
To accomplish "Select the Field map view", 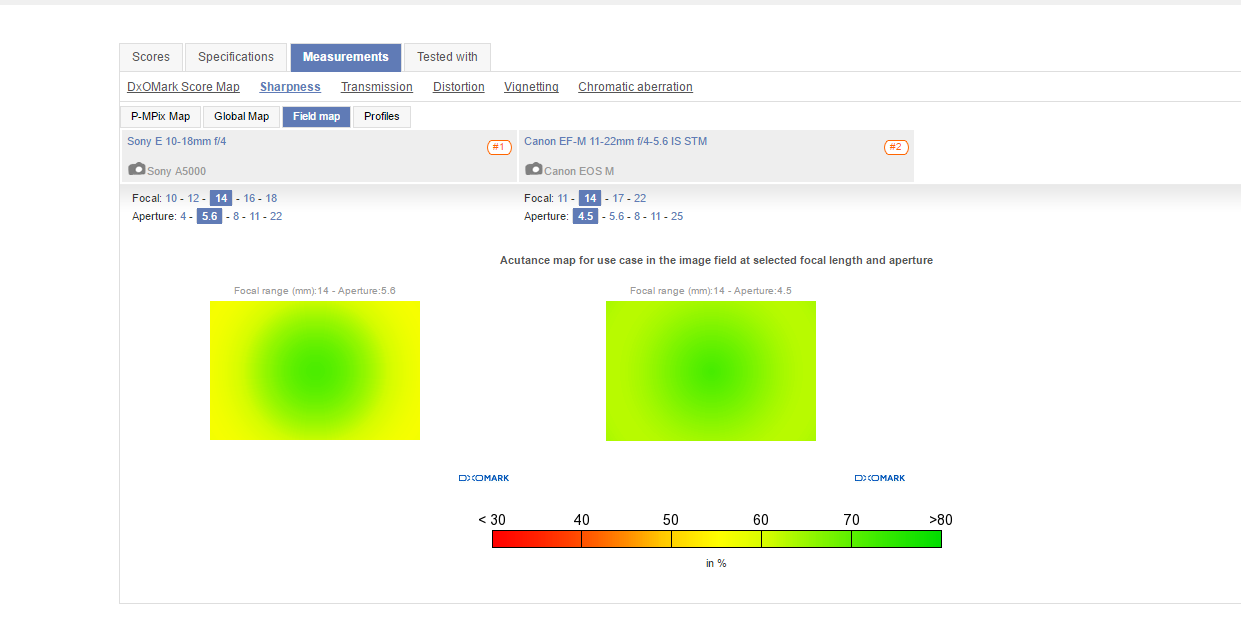I will [316, 117].
